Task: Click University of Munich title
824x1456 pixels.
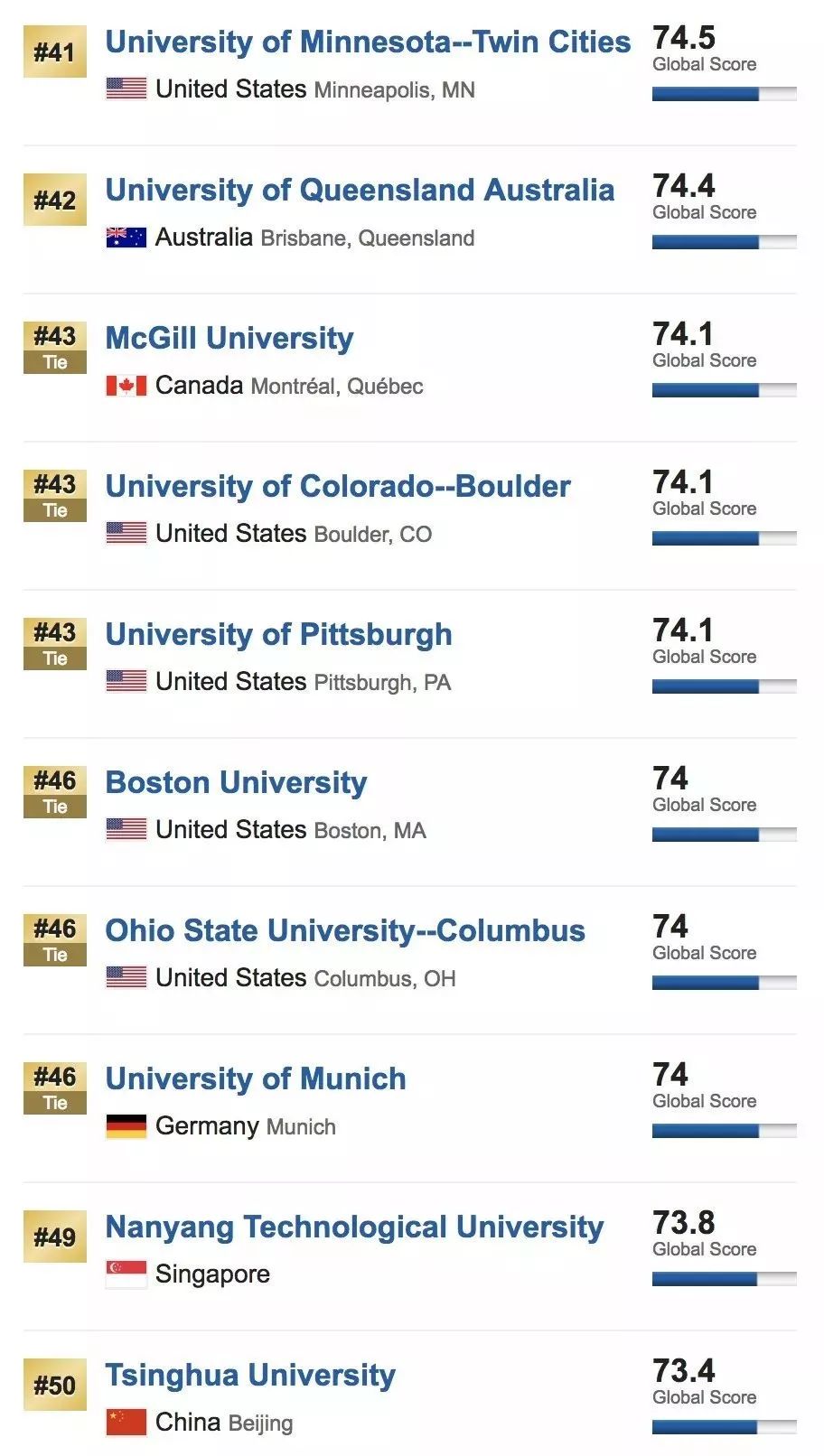Action: (x=256, y=1078)
